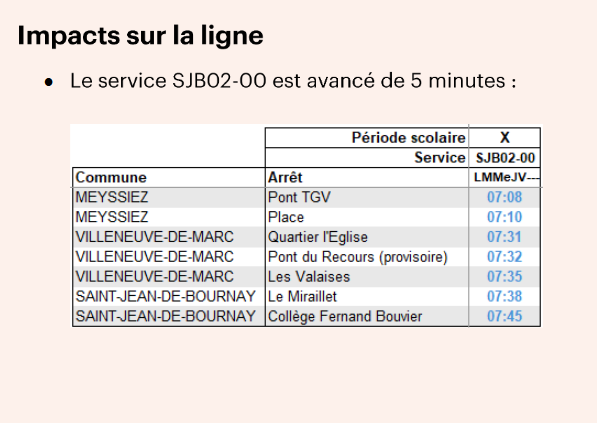The image size is (597, 423).
Task: Click the 07:45 arrival time
Action: [x=504, y=316]
